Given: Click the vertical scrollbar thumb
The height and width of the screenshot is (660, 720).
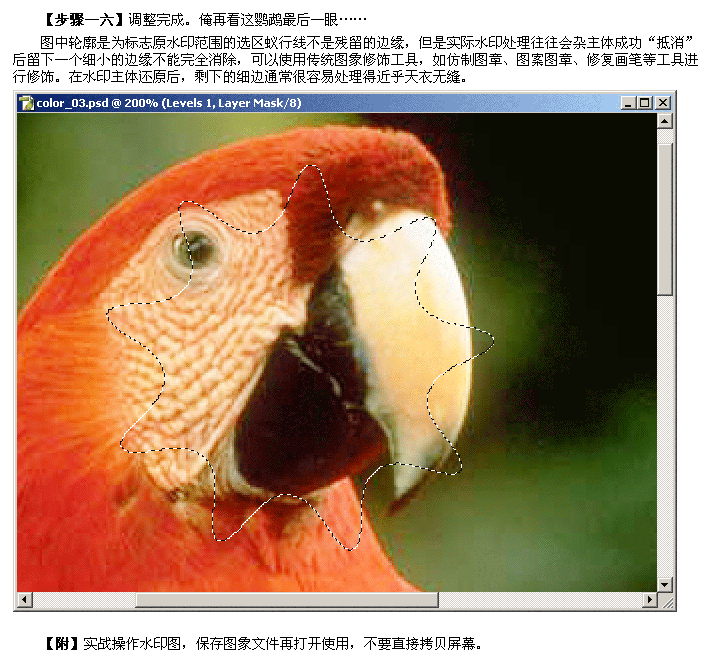Looking at the screenshot, I should (x=665, y=219).
